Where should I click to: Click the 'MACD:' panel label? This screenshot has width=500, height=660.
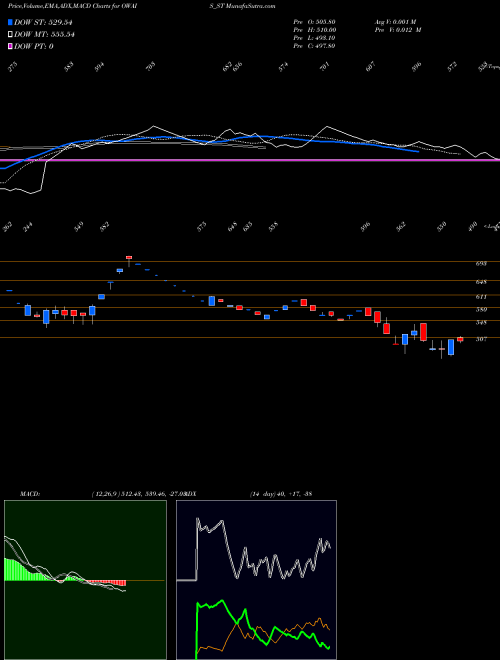pyautogui.click(x=29, y=494)
